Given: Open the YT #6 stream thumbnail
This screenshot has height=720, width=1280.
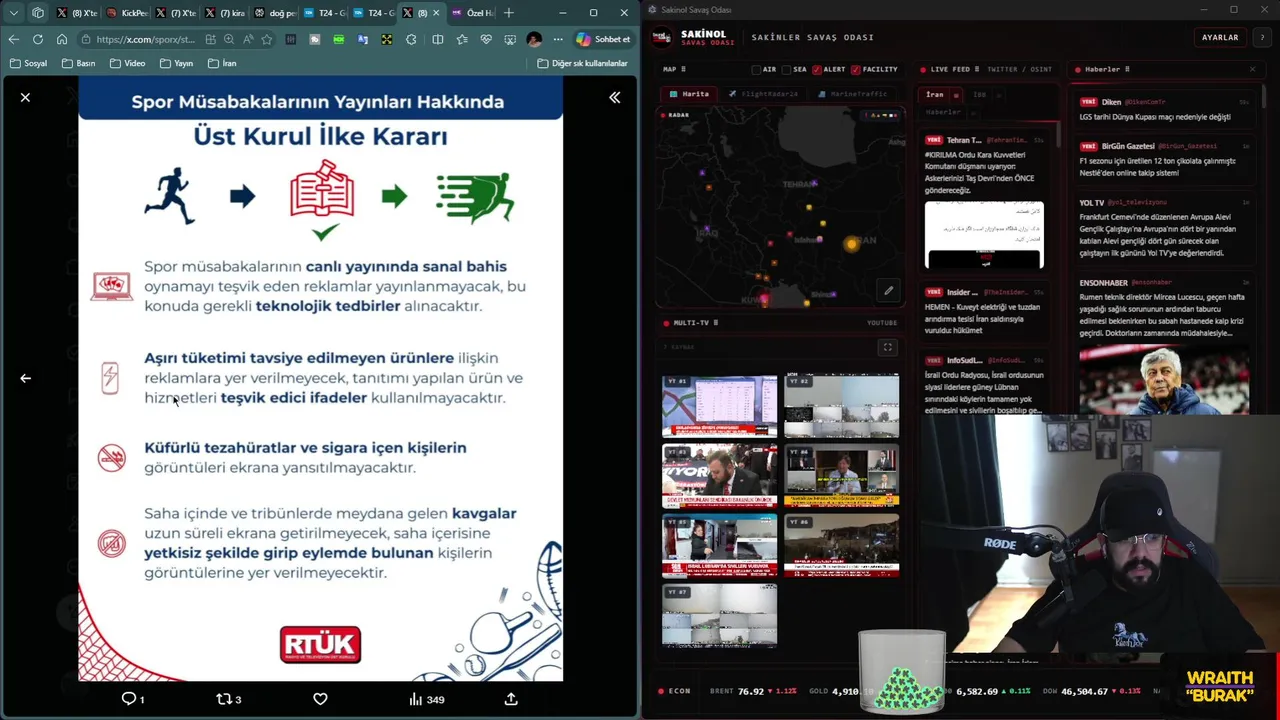Looking at the screenshot, I should pos(841,545).
